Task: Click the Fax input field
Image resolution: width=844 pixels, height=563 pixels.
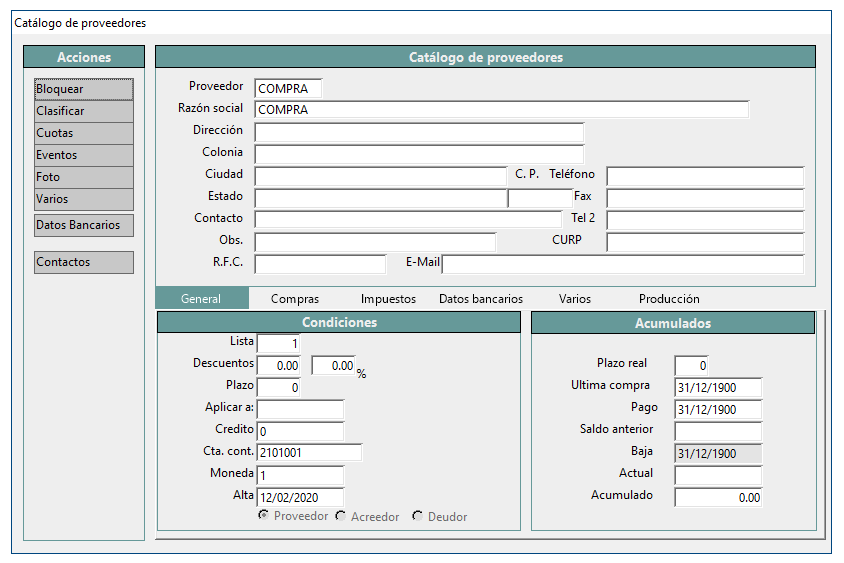Action: [x=705, y=199]
